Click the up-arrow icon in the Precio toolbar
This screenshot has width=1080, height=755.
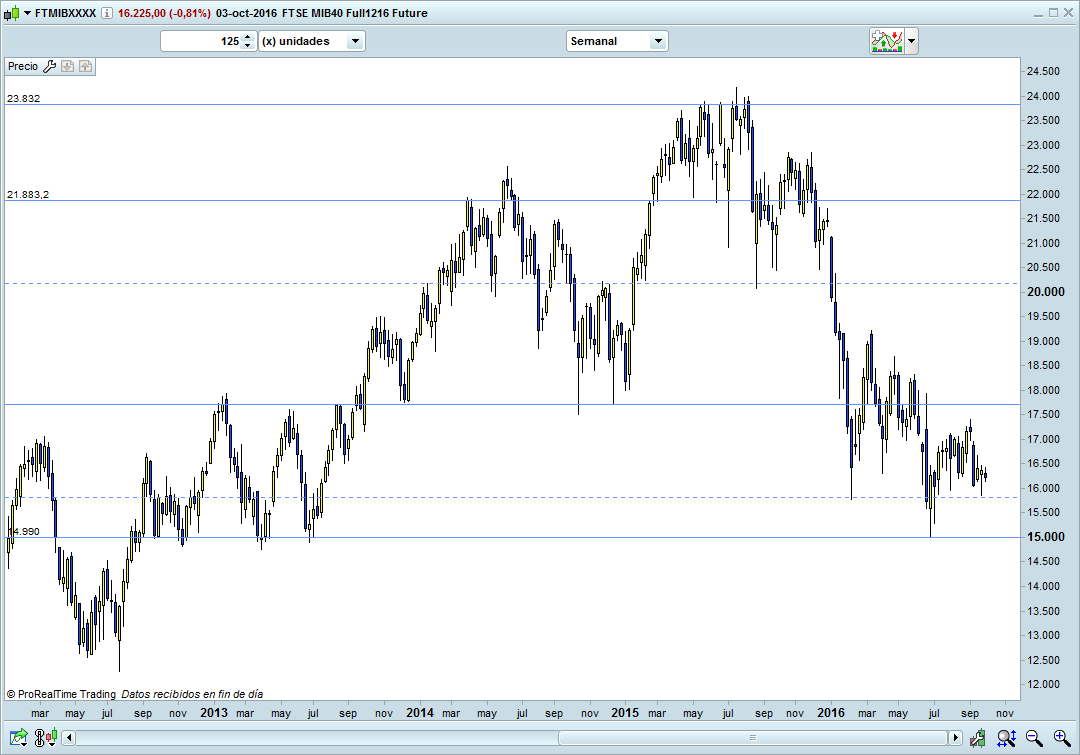85,66
